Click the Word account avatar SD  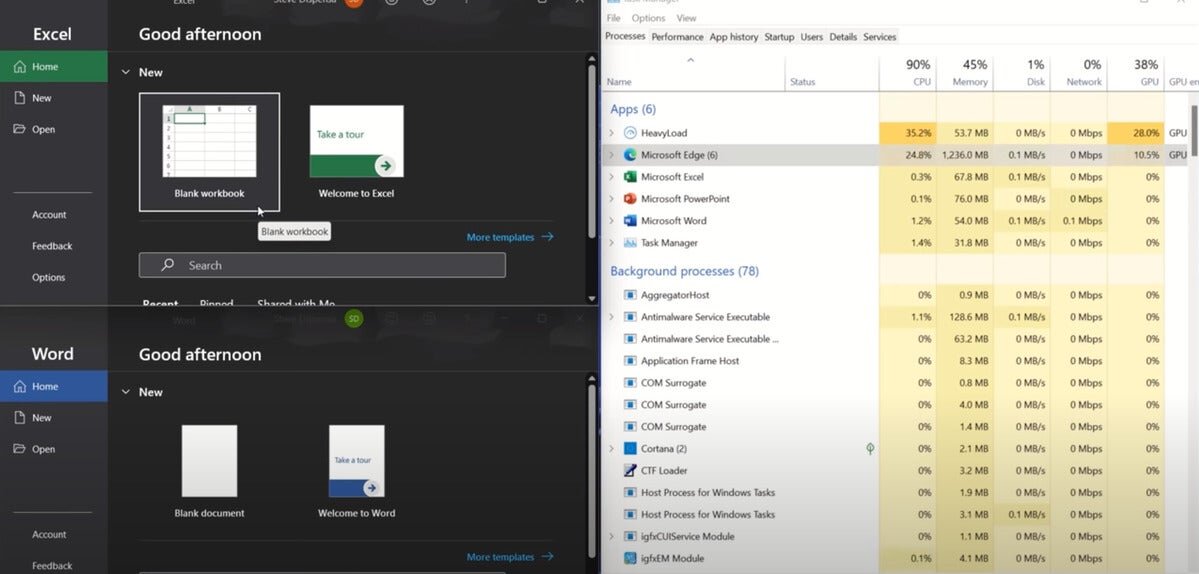353,319
